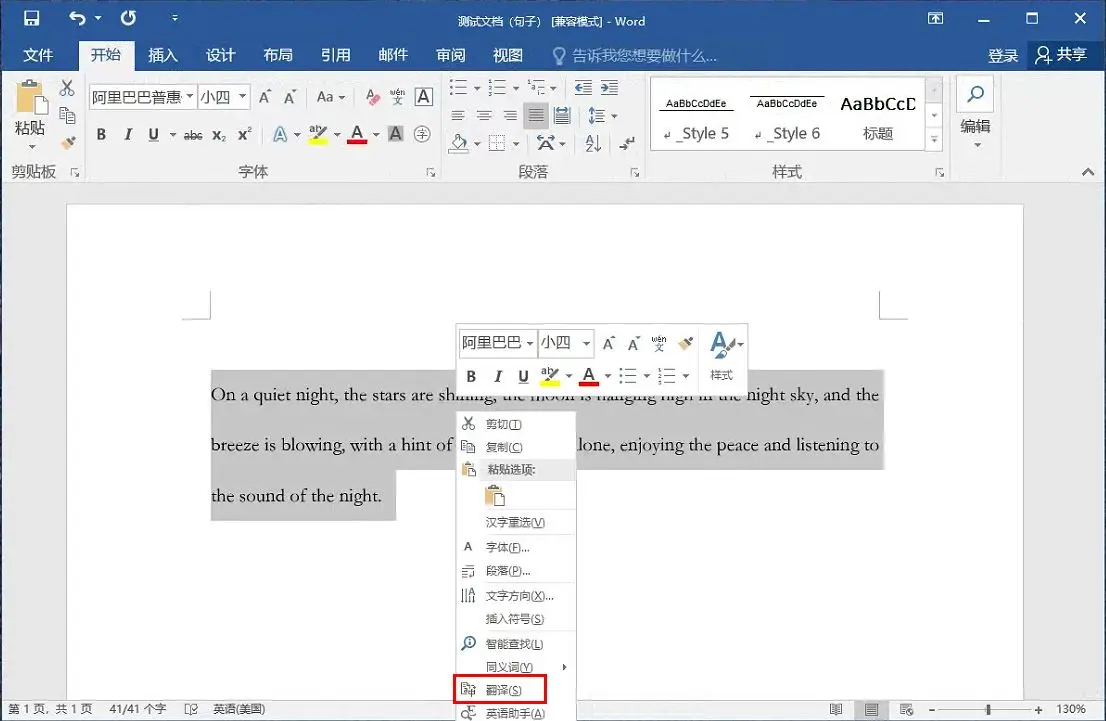Click the Show/Hide paragraph marks icon
The height and width of the screenshot is (721, 1106).
627,143
